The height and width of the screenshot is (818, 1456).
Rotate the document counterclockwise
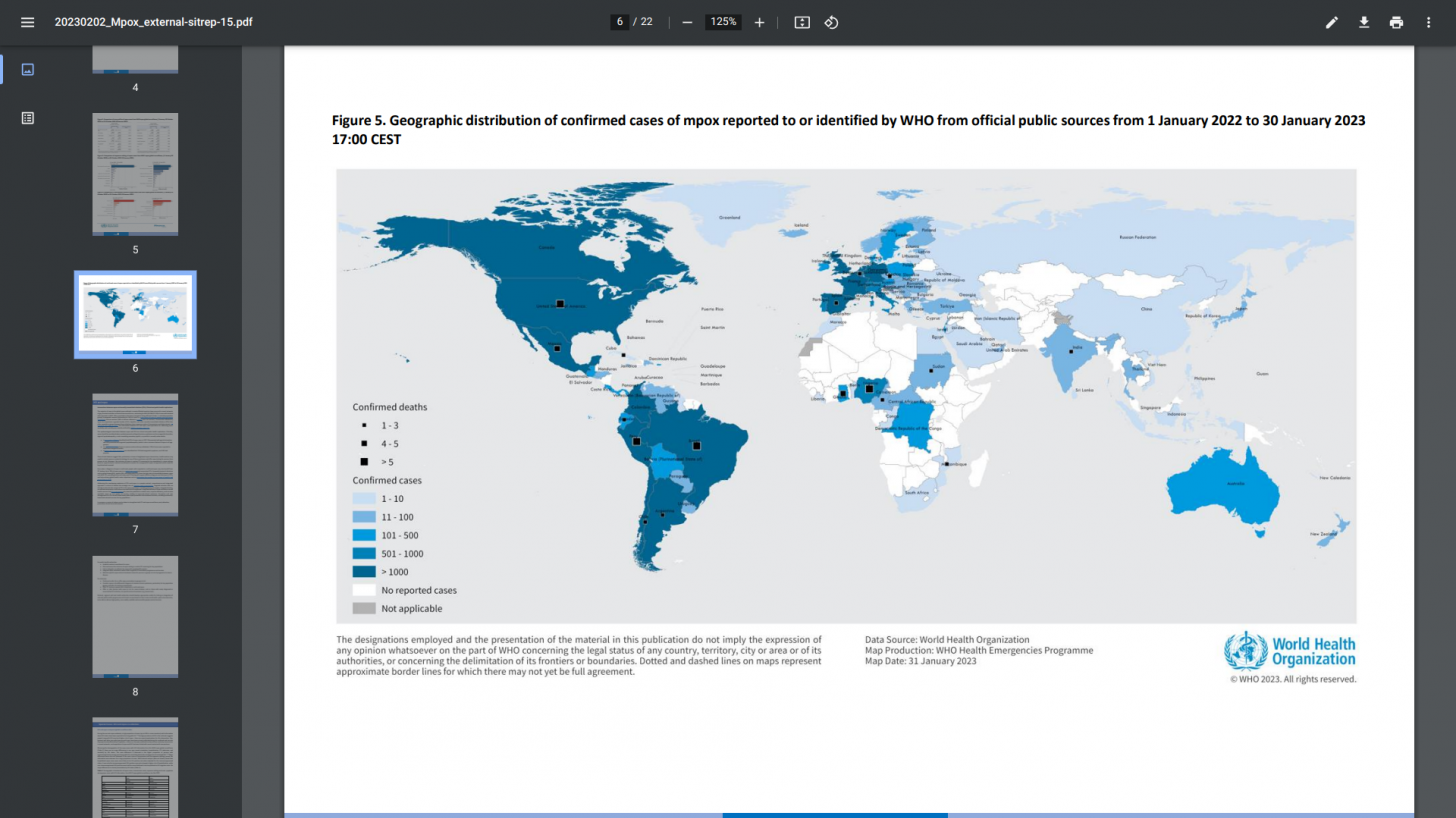tap(831, 22)
